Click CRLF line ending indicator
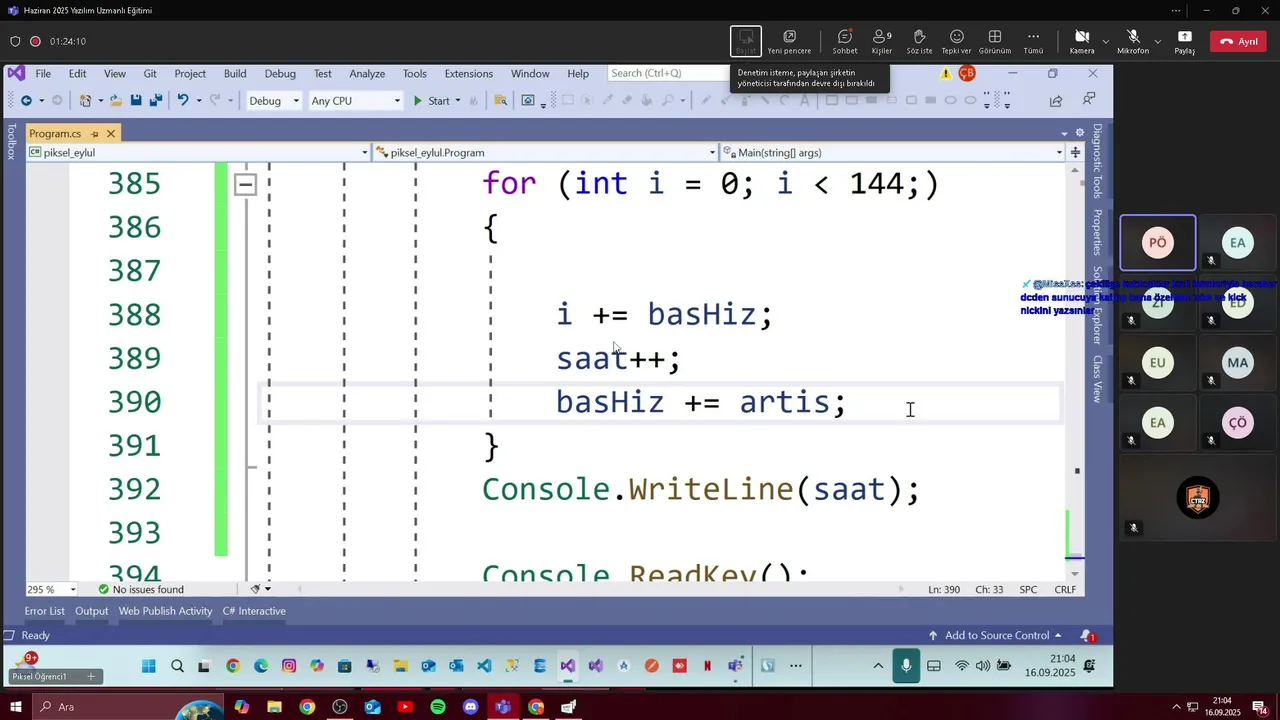 [1065, 589]
